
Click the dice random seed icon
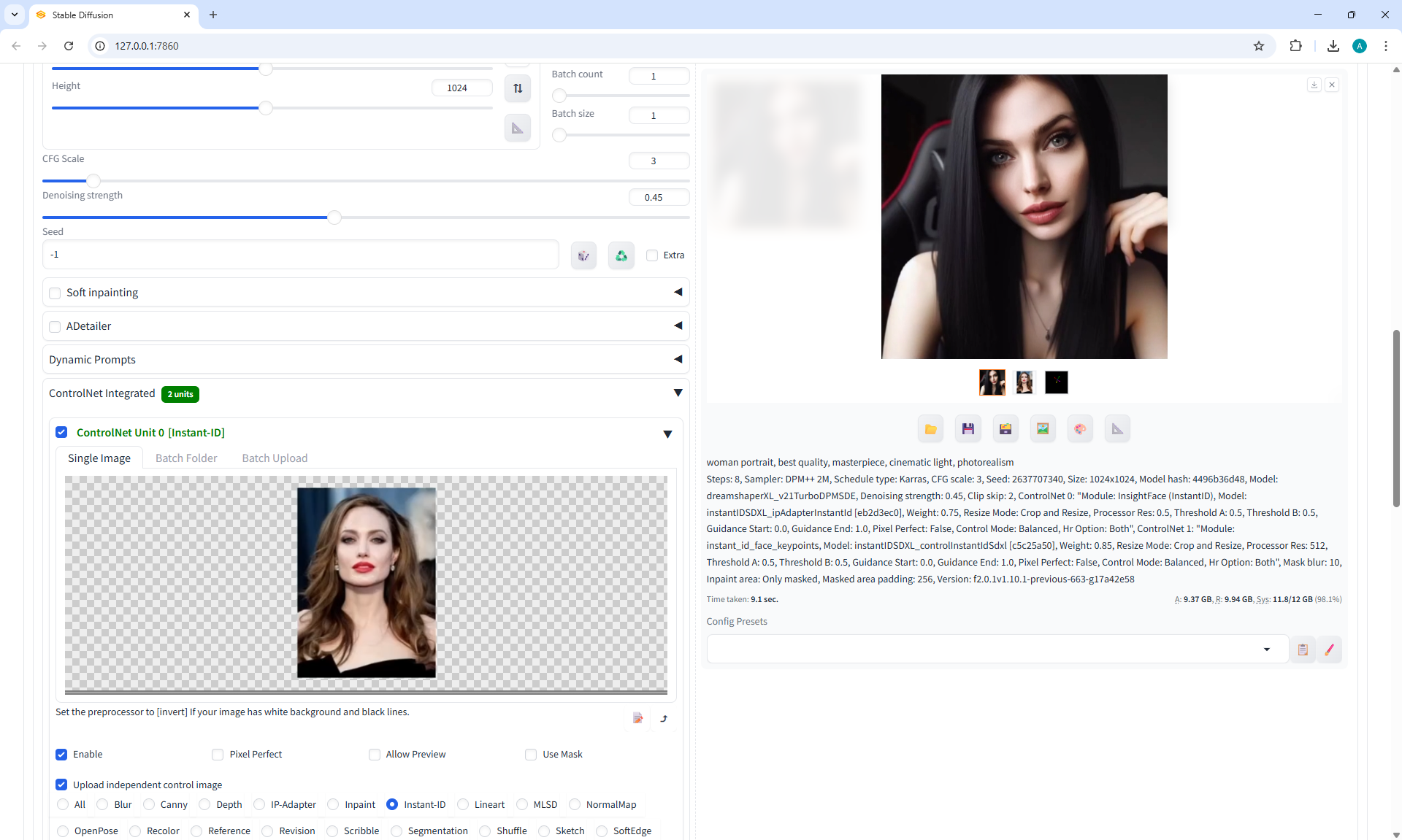[x=583, y=255]
